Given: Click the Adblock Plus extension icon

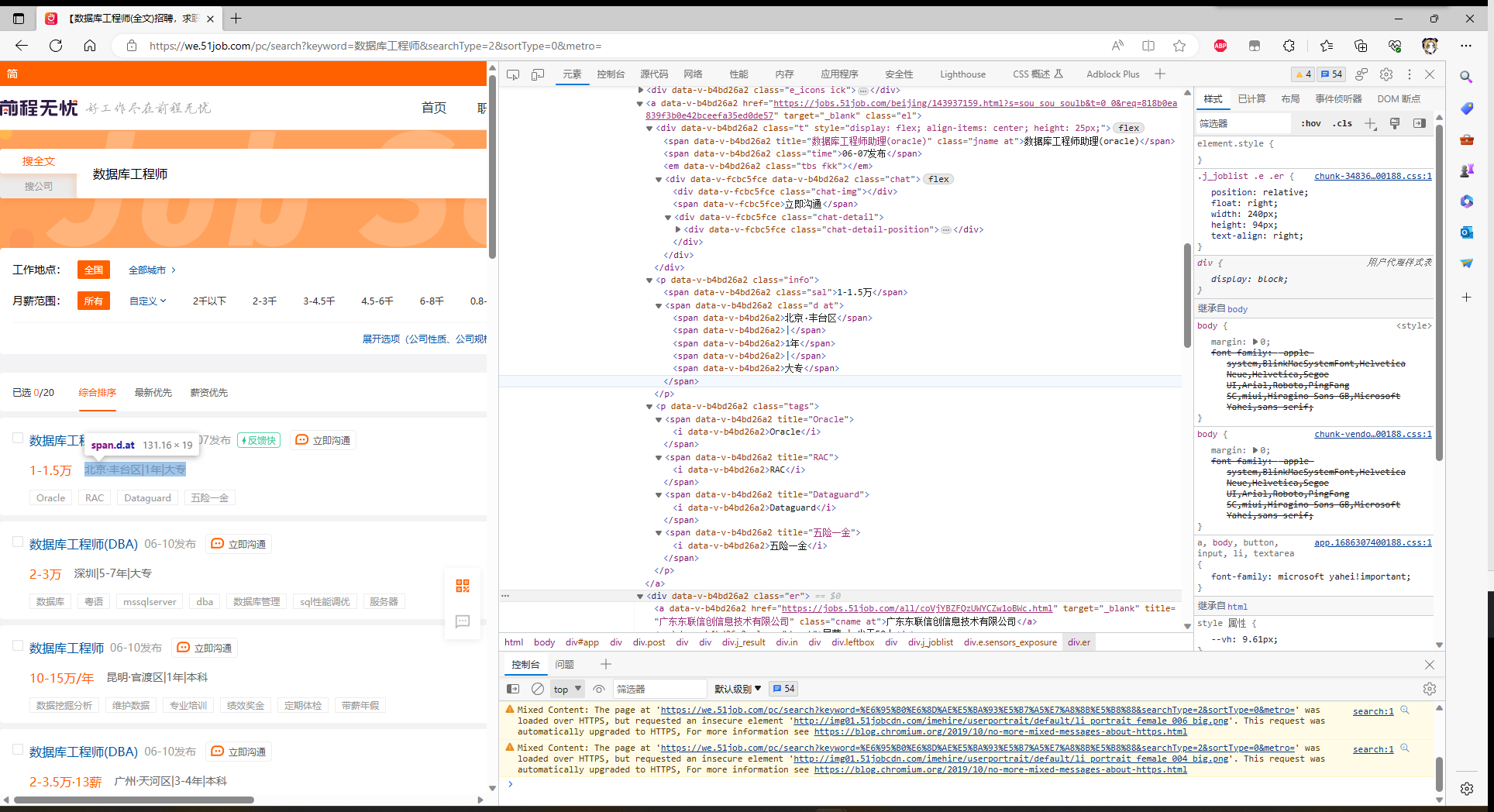Looking at the screenshot, I should pos(1220,46).
